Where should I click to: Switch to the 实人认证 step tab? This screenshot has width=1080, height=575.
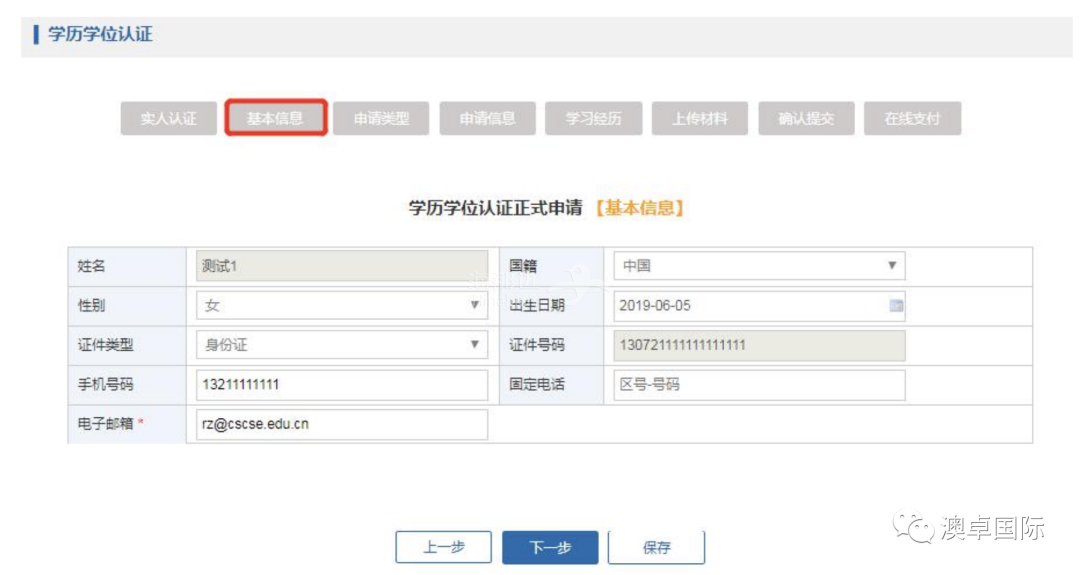point(168,118)
